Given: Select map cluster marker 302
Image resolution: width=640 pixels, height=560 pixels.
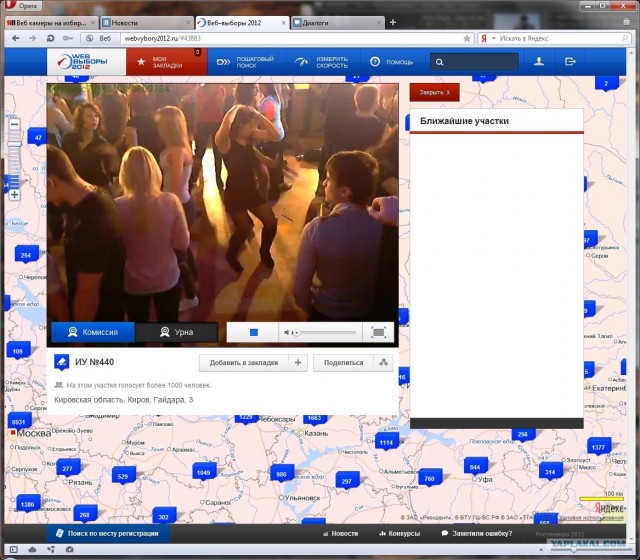Looking at the screenshot, I should pyautogui.click(x=164, y=517).
